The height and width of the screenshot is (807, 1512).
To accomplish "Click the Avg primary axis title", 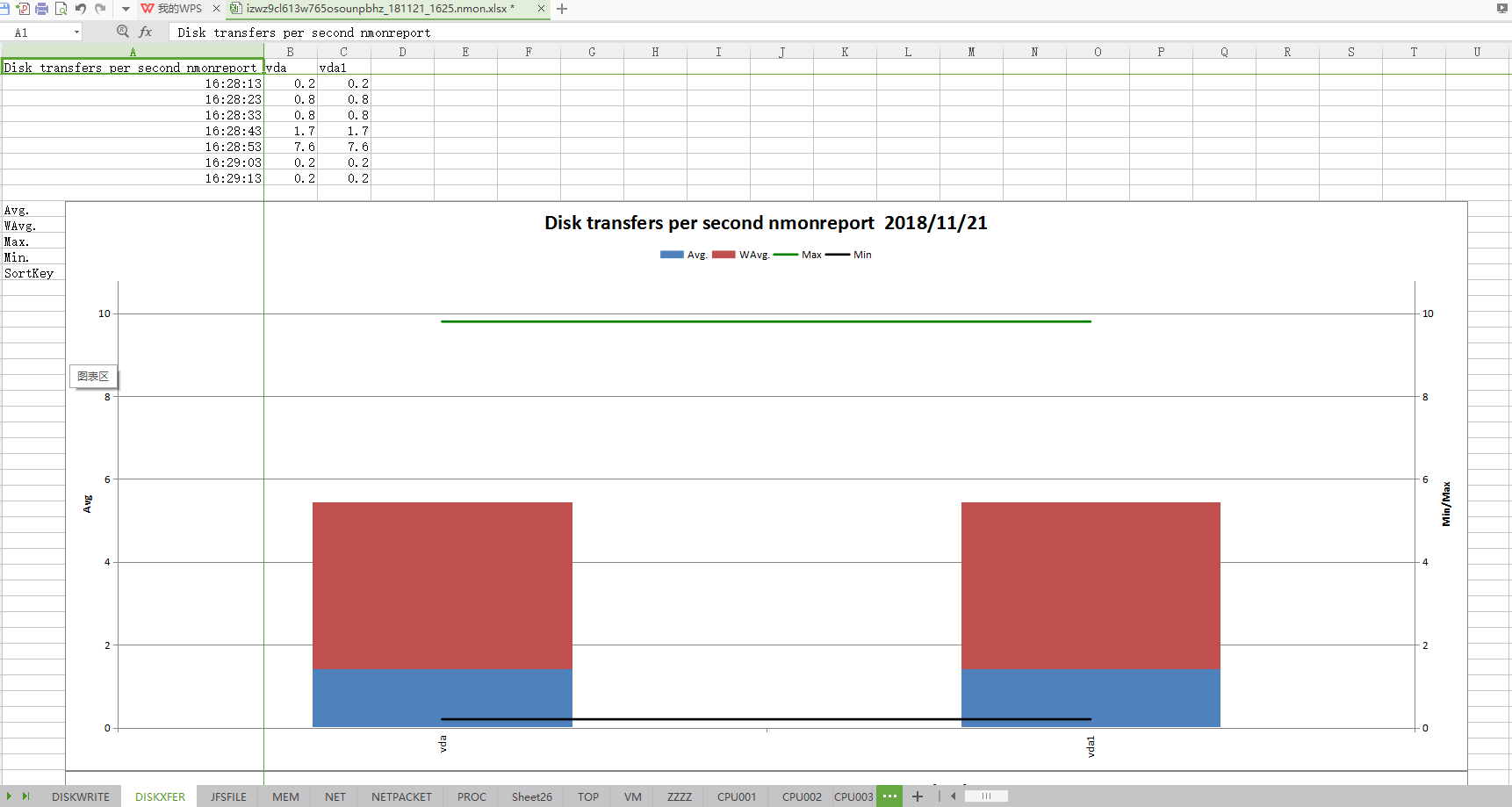I will tap(87, 504).
